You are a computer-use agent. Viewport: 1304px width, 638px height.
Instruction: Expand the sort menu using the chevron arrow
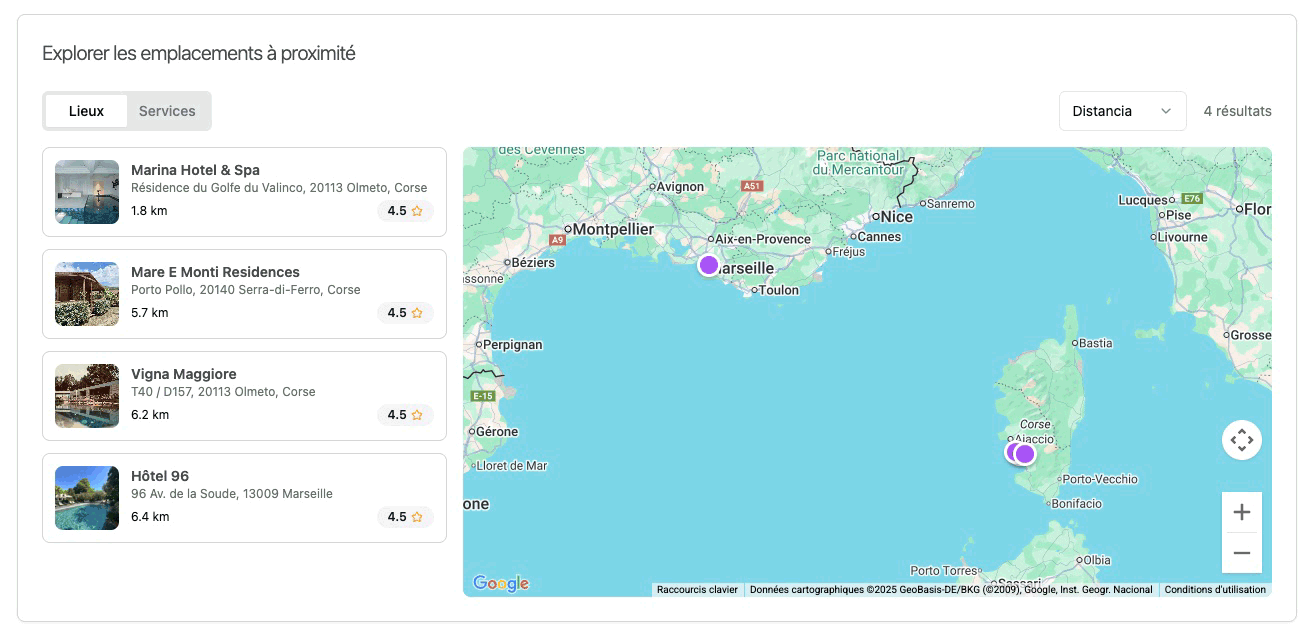pos(1165,111)
